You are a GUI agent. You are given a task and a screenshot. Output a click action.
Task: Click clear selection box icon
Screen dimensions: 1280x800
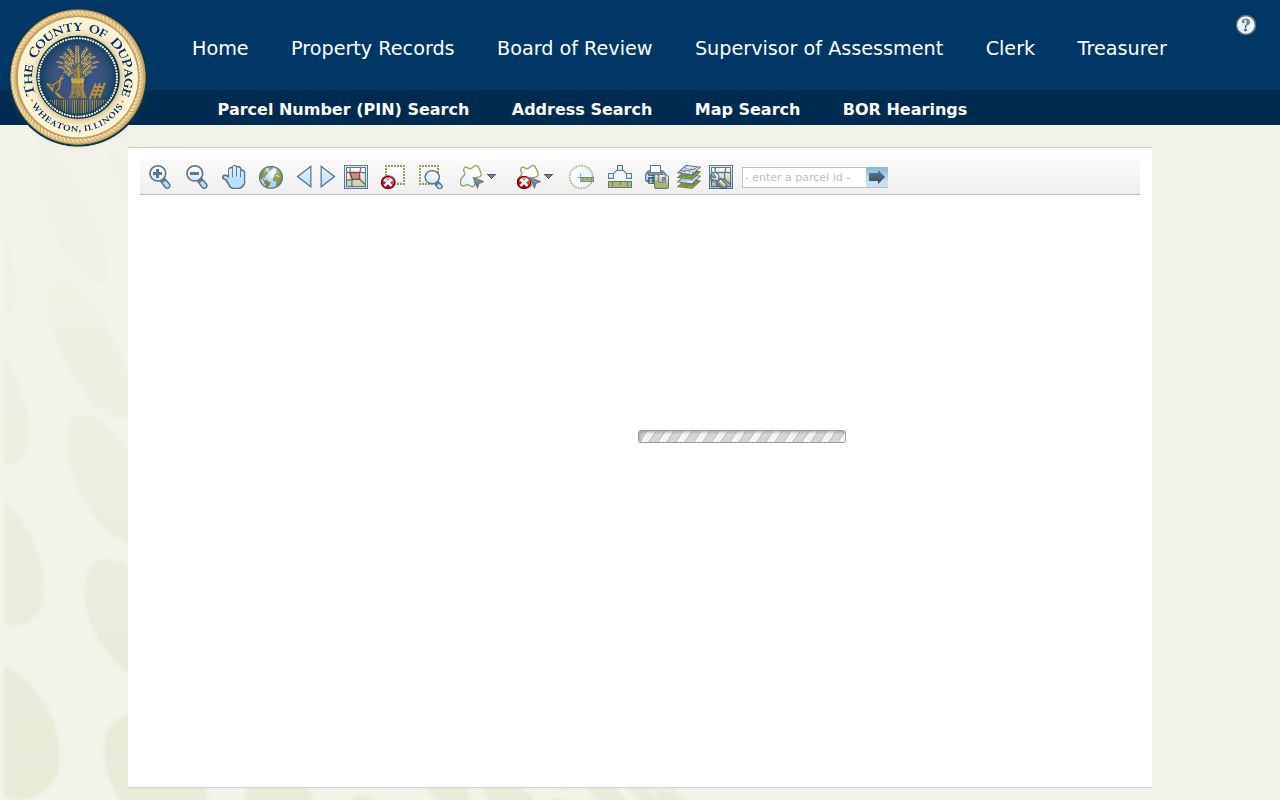pyautogui.click(x=393, y=177)
